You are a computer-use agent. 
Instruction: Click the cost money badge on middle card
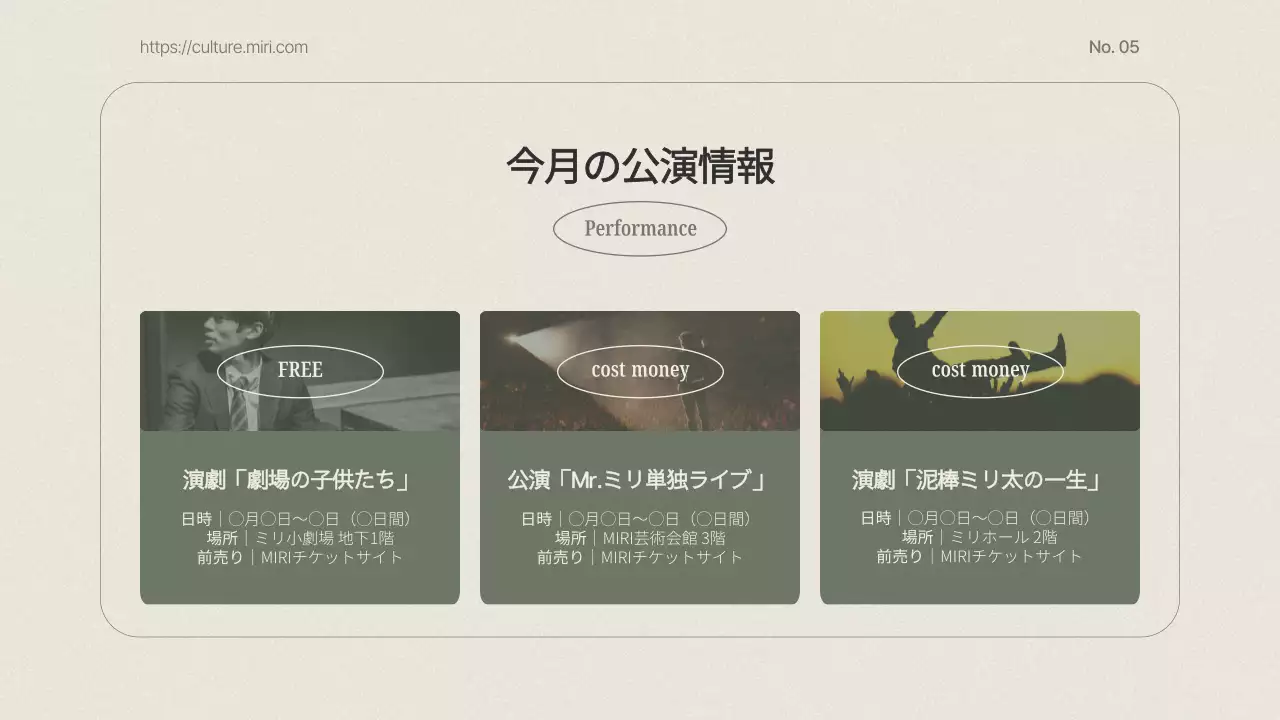point(640,370)
